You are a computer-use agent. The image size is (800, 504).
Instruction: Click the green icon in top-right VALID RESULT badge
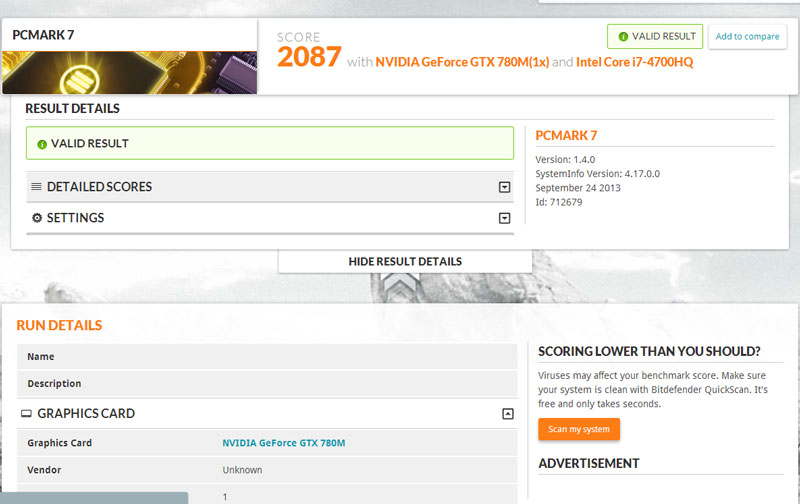tap(623, 37)
